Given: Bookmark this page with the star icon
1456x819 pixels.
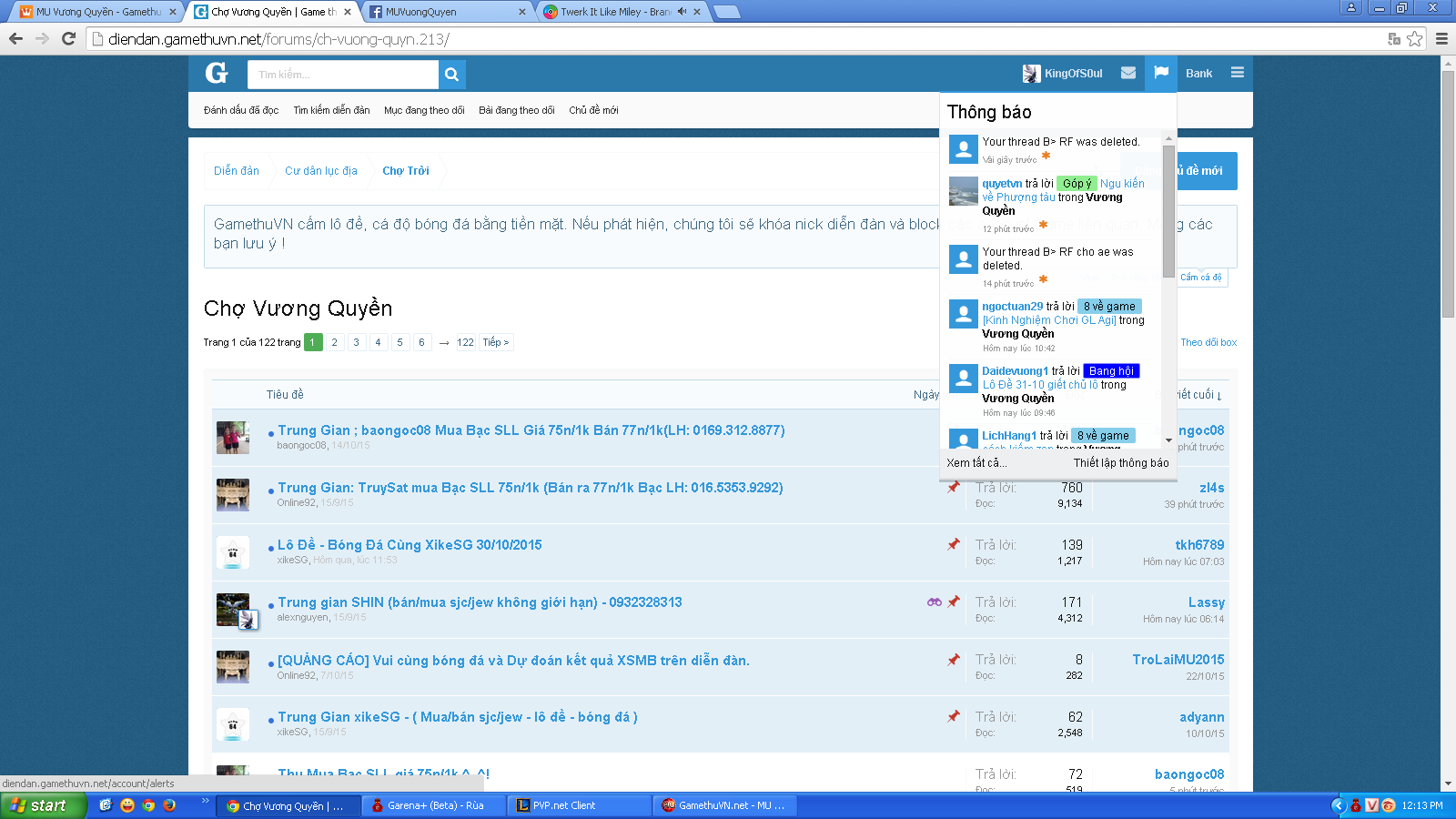Looking at the screenshot, I should pyautogui.click(x=1414, y=39).
